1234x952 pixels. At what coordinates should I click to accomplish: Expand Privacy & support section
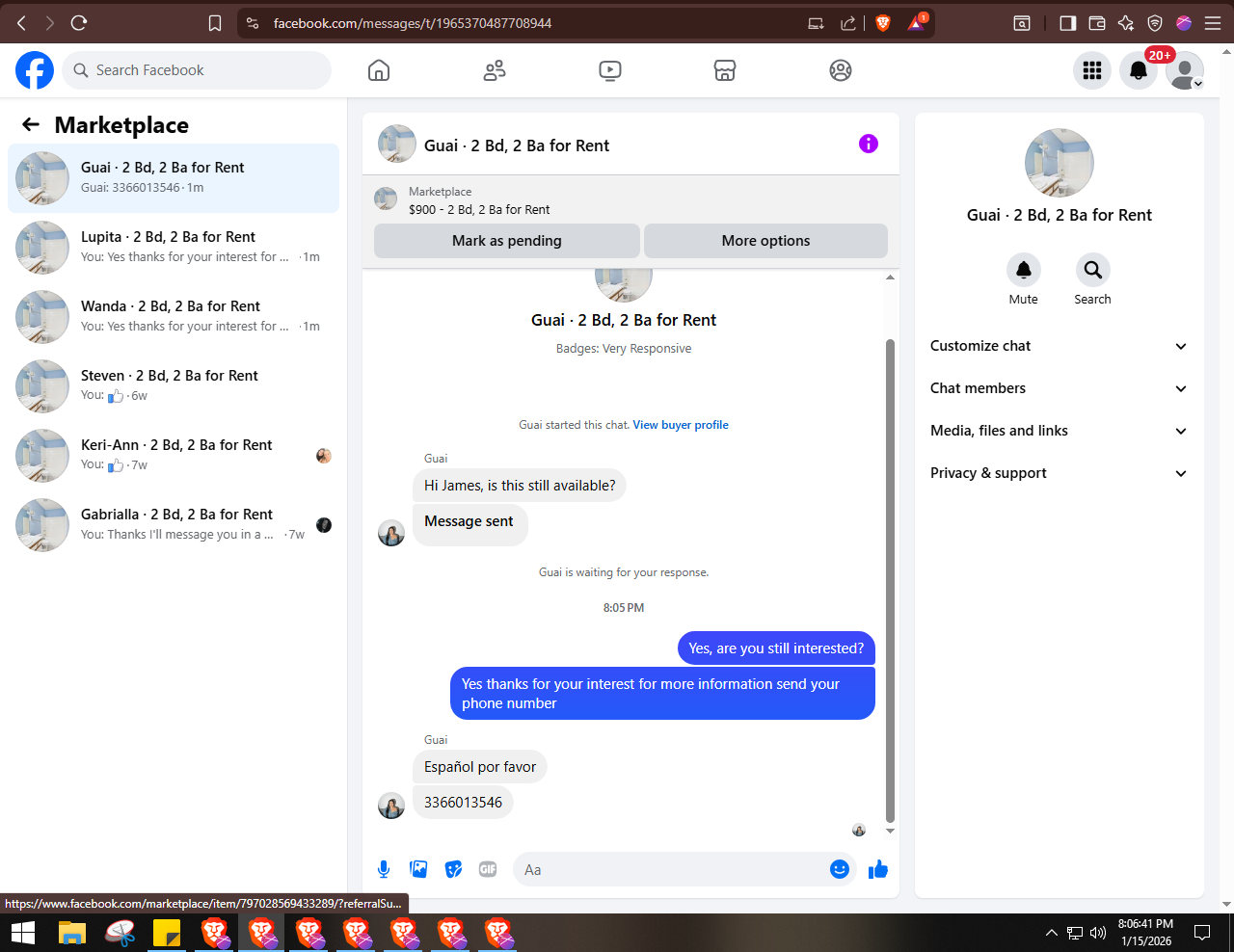pyautogui.click(x=1059, y=473)
